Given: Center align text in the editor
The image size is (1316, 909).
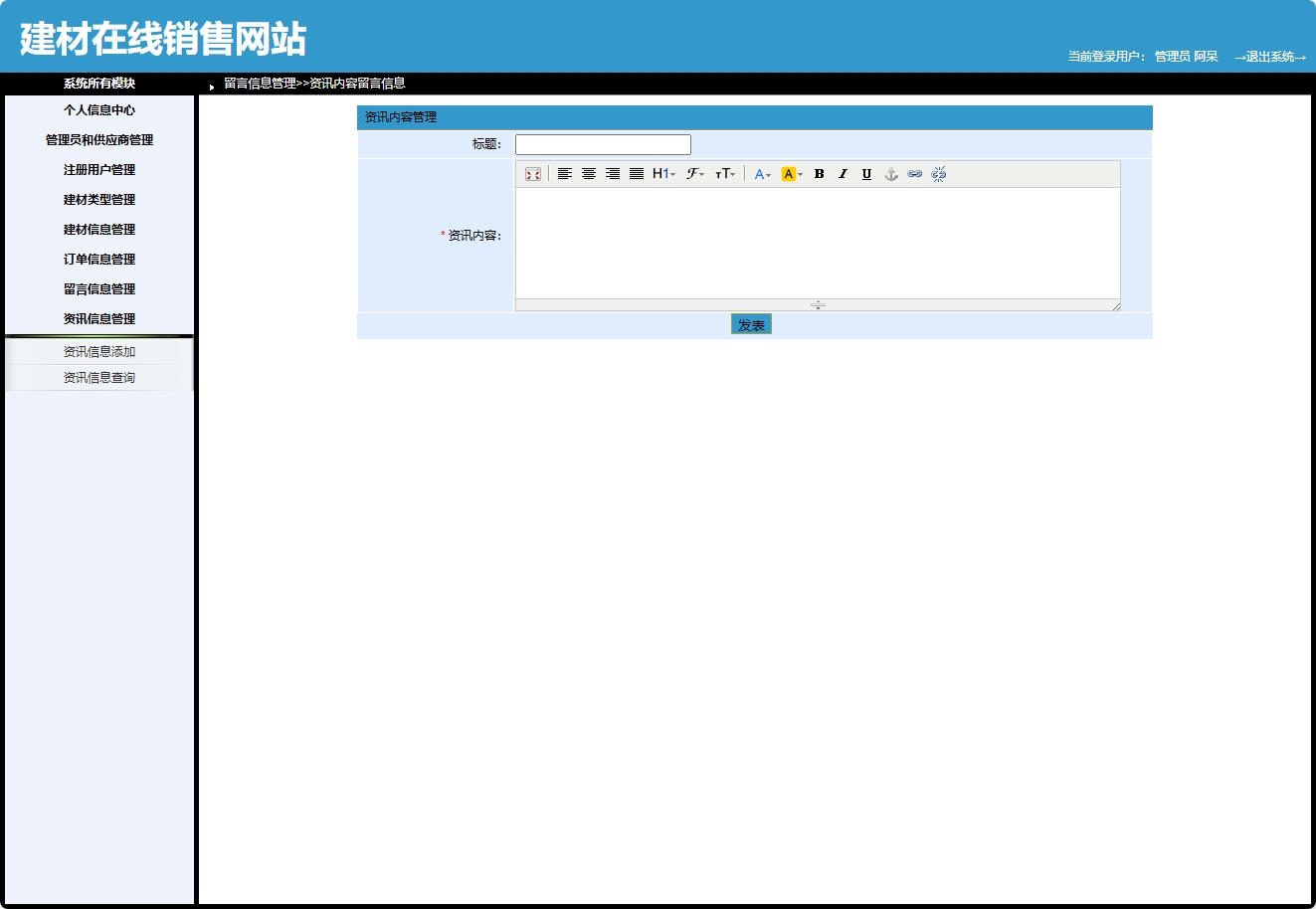Looking at the screenshot, I should click(x=589, y=174).
